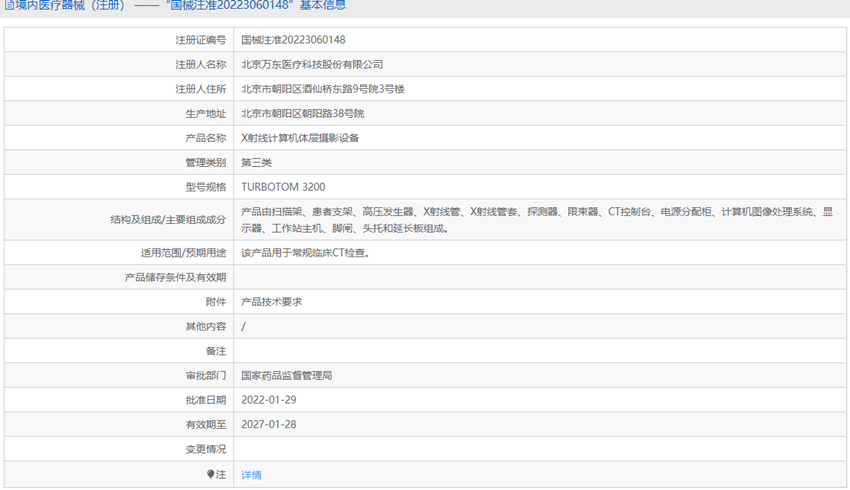Click the 其他内容 row label
Screen dimensions: 850x490
205,326
